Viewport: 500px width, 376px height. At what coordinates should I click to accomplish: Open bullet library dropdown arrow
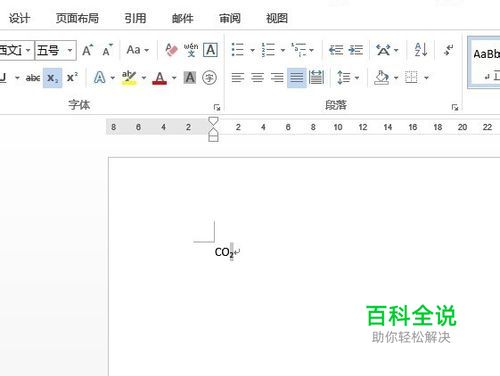click(252, 50)
